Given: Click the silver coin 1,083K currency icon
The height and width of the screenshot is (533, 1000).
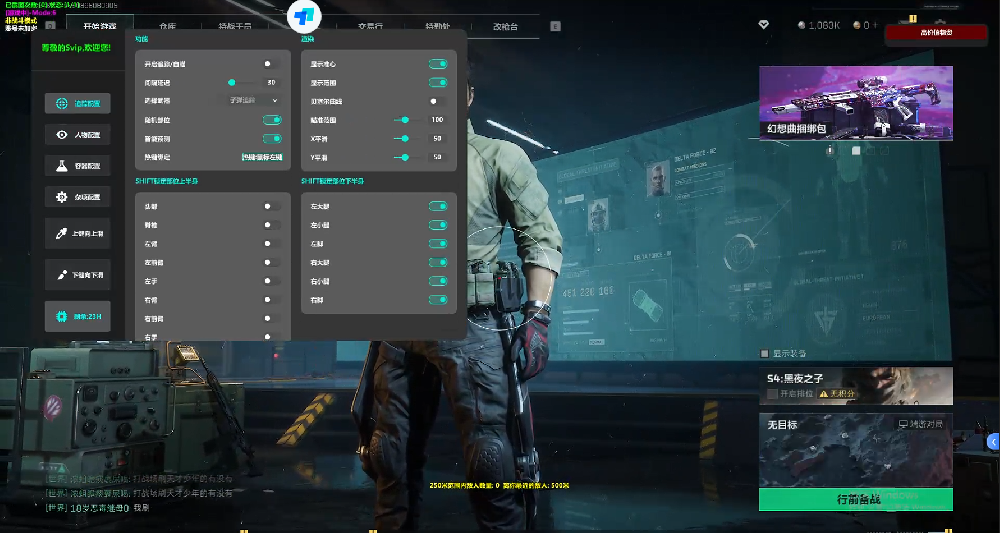Looking at the screenshot, I should 802,26.
